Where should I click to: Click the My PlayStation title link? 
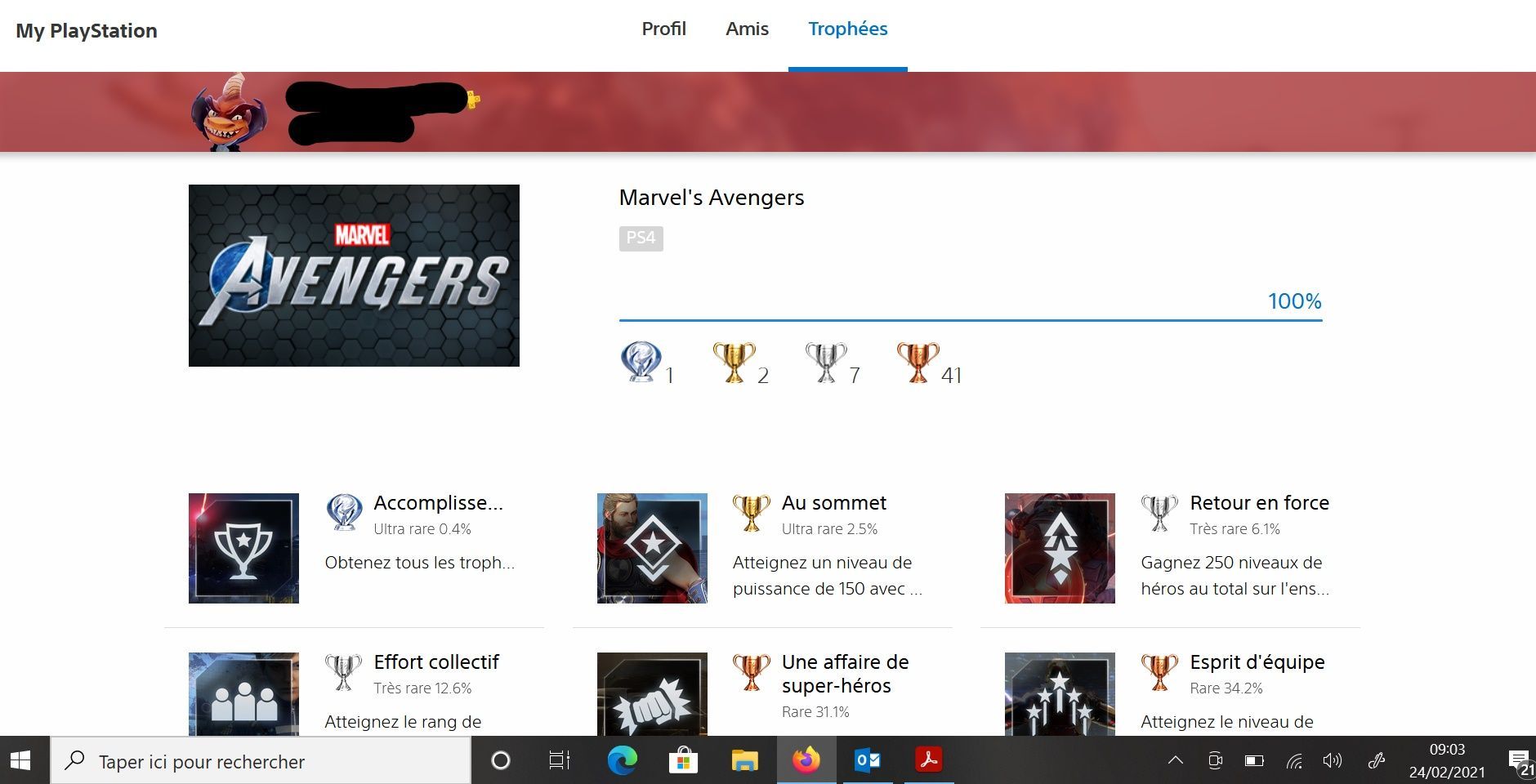pos(87,31)
